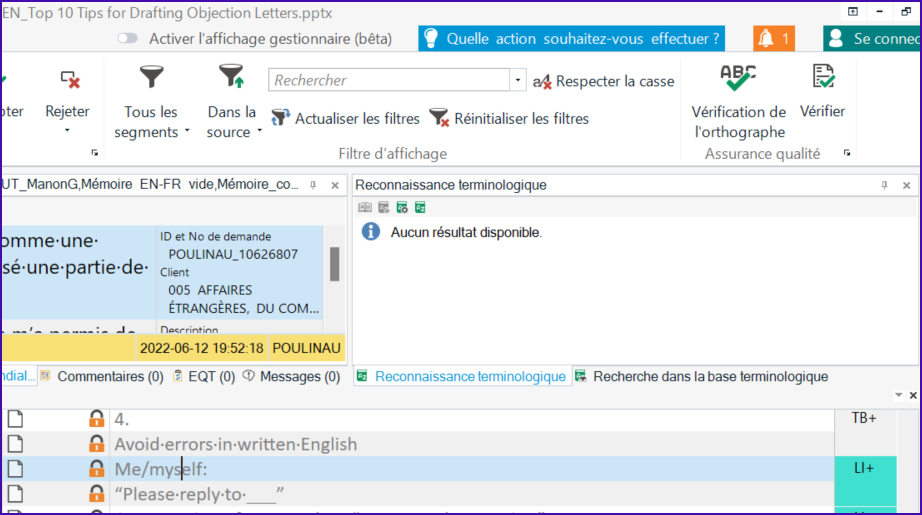The height and width of the screenshot is (515, 922).
Task: Click the blue info icon beside 'Aucun résultat disponible'
Action: tap(370, 232)
